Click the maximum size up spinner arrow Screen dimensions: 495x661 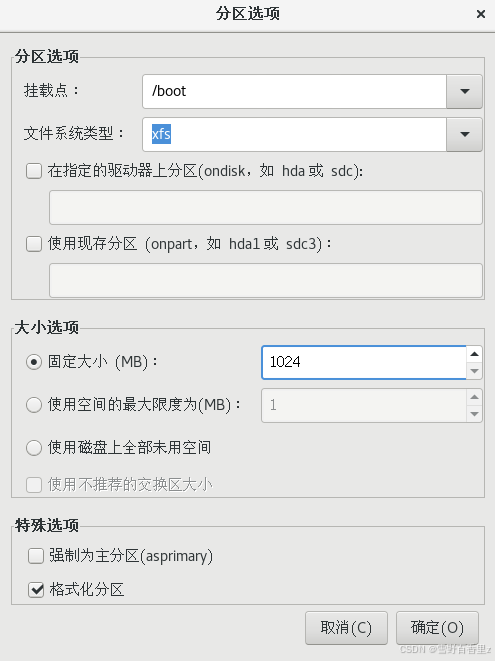[474, 397]
